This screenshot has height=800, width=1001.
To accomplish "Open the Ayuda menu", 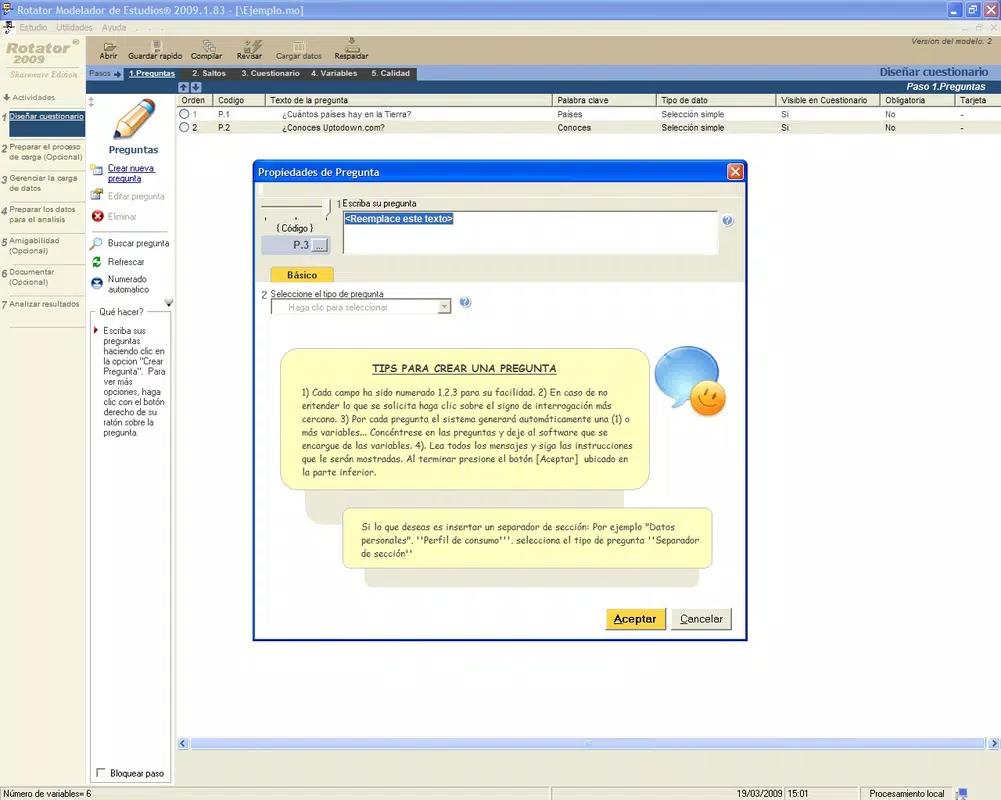I will pos(114,27).
